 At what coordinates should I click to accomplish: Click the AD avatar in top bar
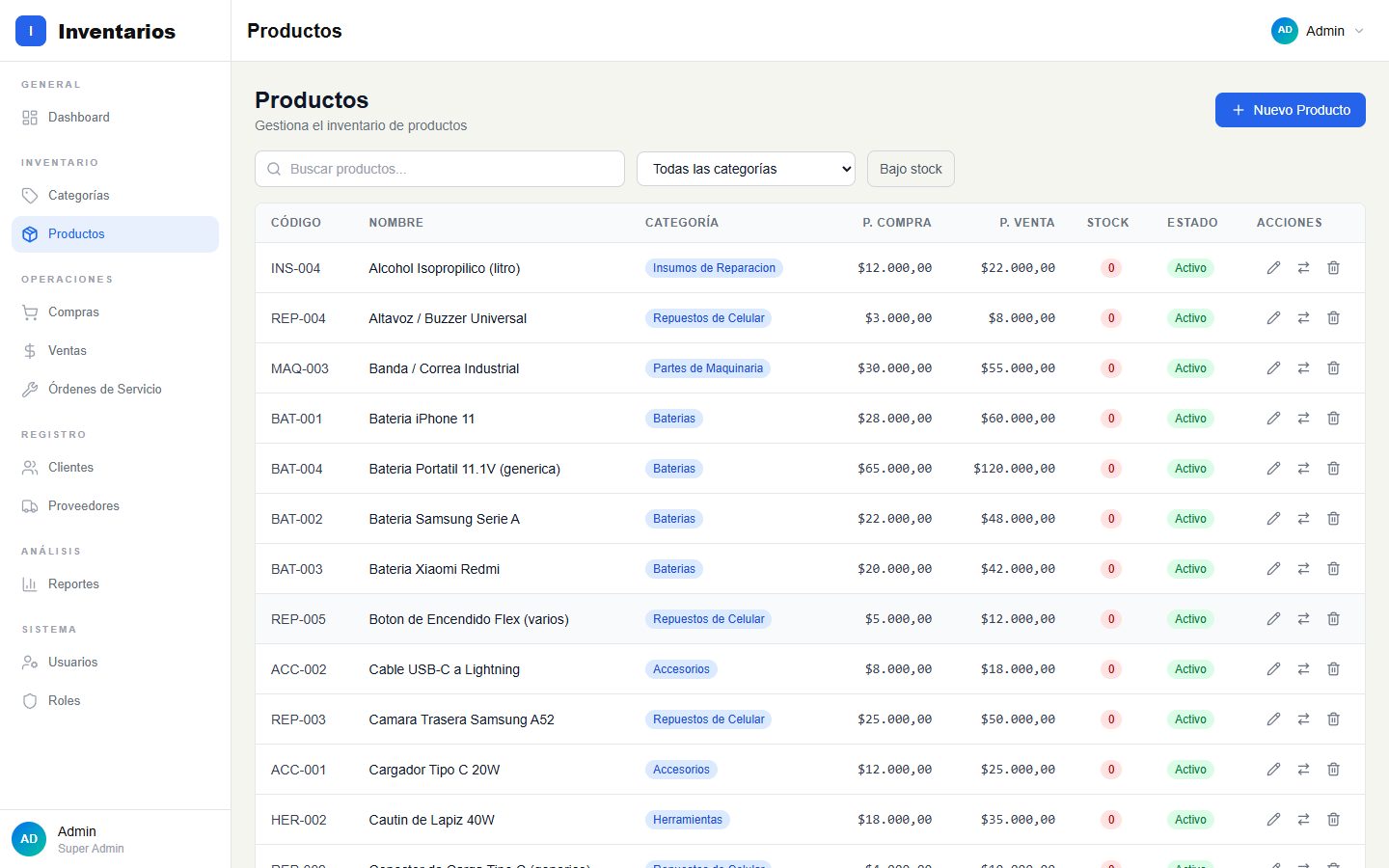(x=1285, y=31)
